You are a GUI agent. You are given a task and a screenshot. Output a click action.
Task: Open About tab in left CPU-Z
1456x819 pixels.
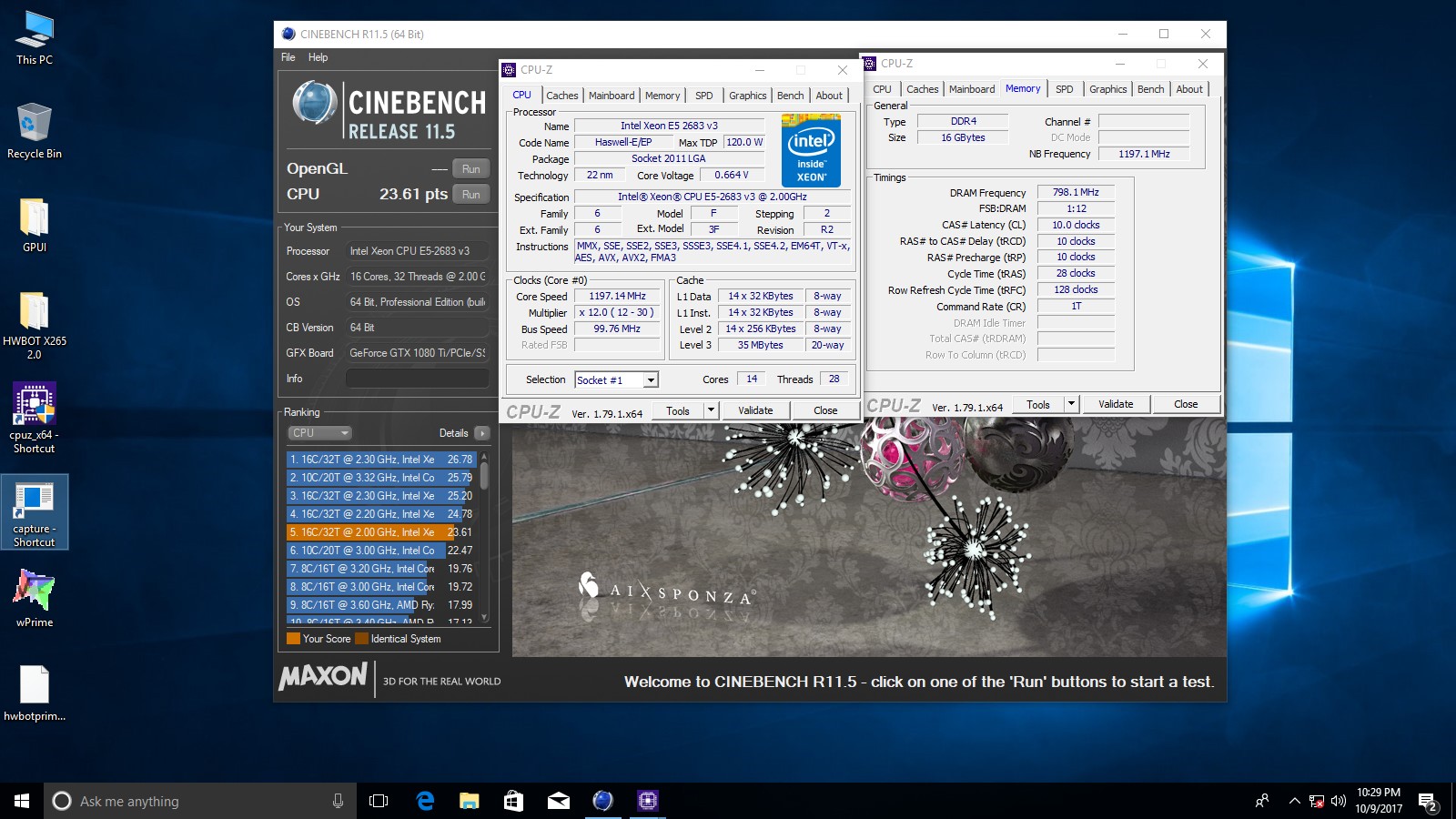pos(829,96)
